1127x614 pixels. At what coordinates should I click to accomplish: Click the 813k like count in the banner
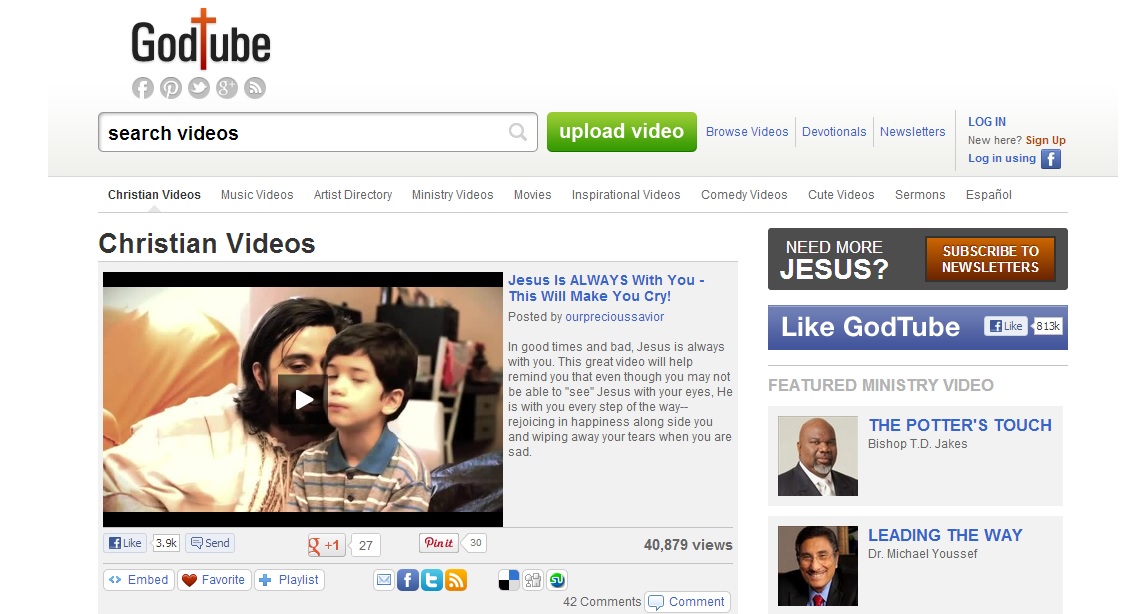tap(1047, 326)
